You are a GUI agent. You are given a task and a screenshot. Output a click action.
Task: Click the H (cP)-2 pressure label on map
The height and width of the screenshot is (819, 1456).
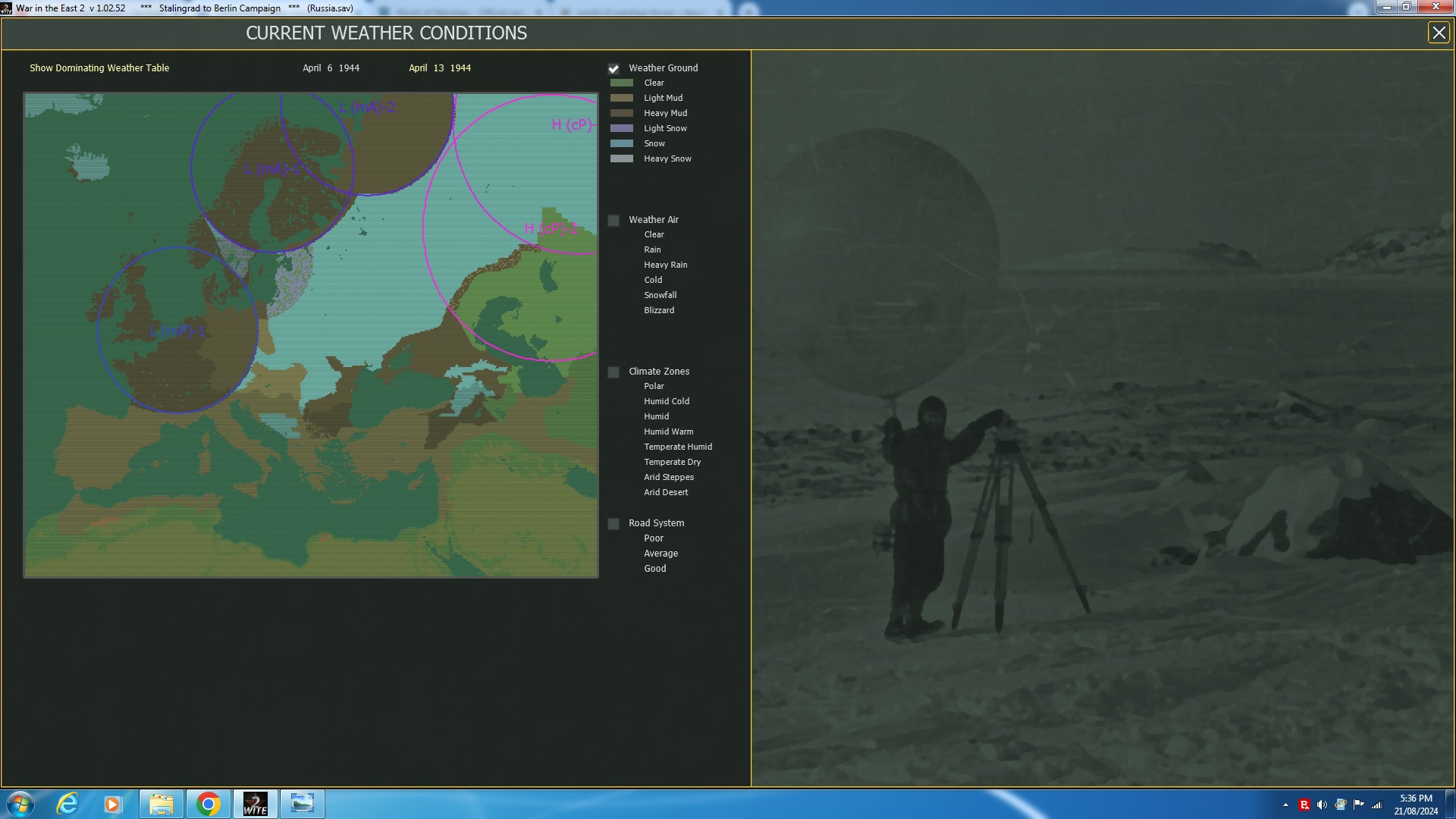tap(551, 228)
